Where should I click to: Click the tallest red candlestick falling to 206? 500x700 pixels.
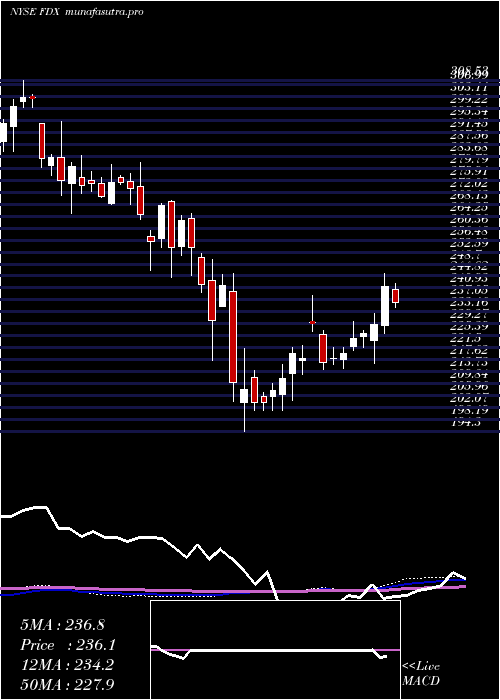point(233,337)
